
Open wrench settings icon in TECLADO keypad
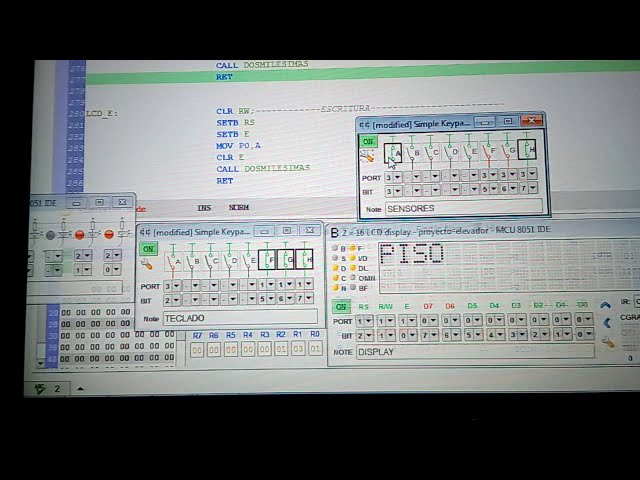tap(147, 265)
